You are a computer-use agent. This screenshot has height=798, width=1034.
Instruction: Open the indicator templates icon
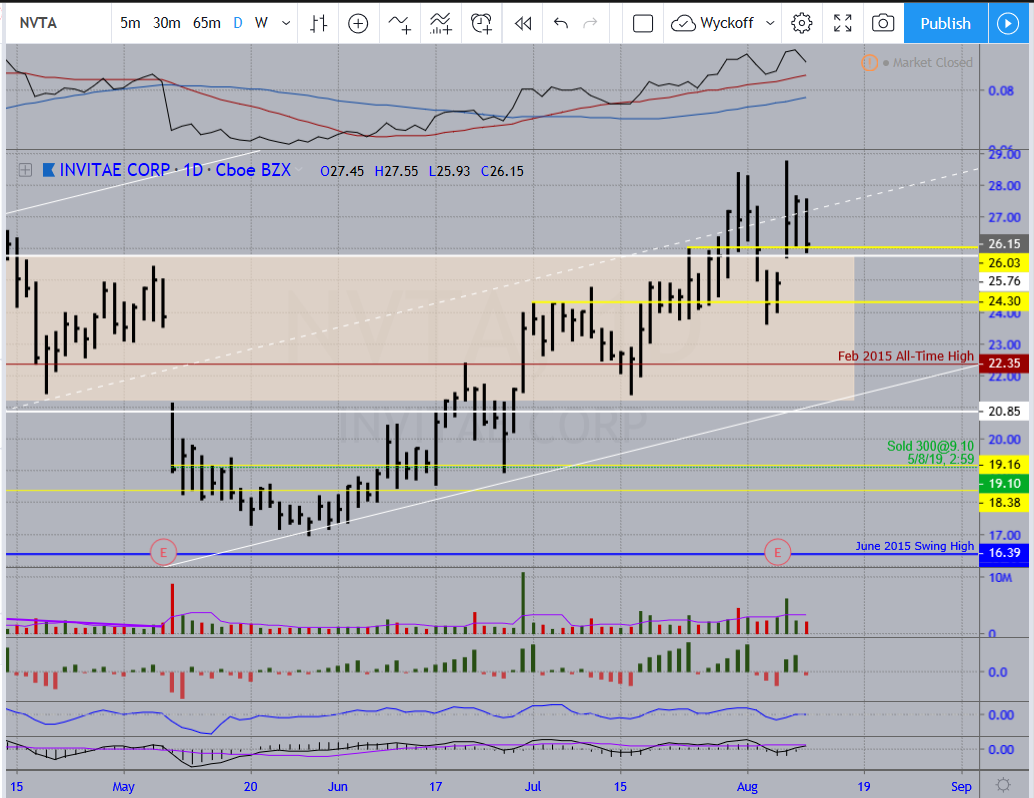[440, 23]
